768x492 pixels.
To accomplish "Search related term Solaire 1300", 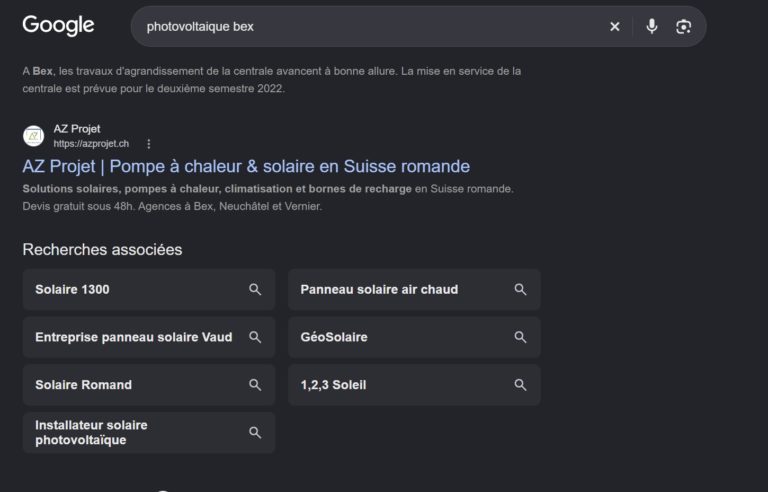I will pyautogui.click(x=149, y=289).
